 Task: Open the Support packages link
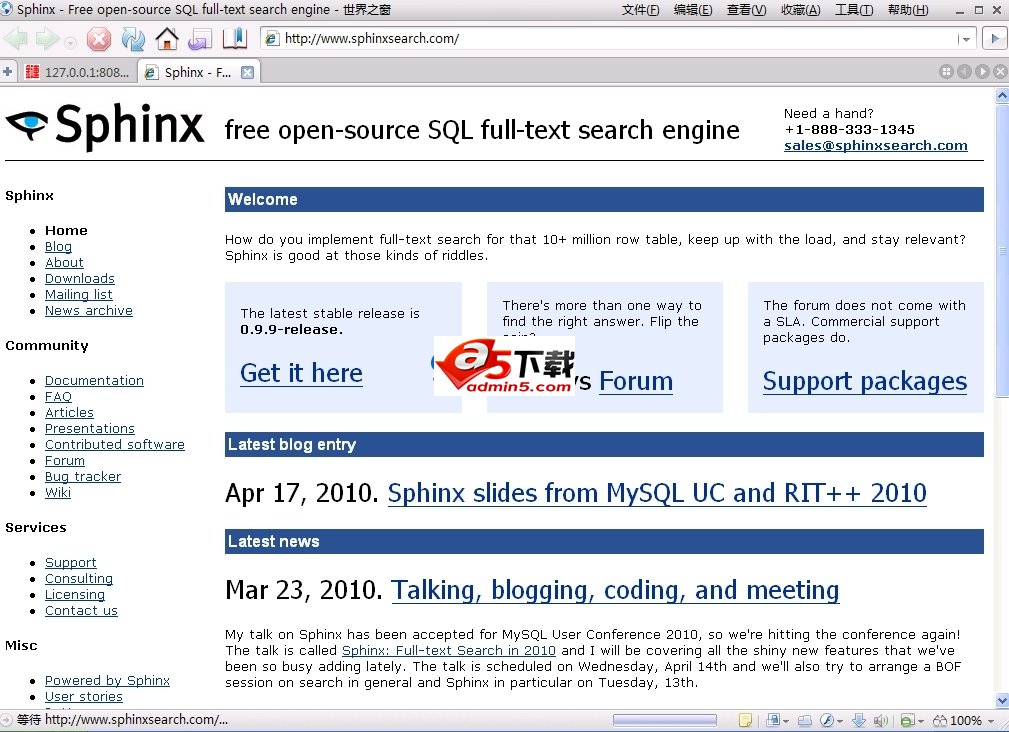(x=864, y=381)
